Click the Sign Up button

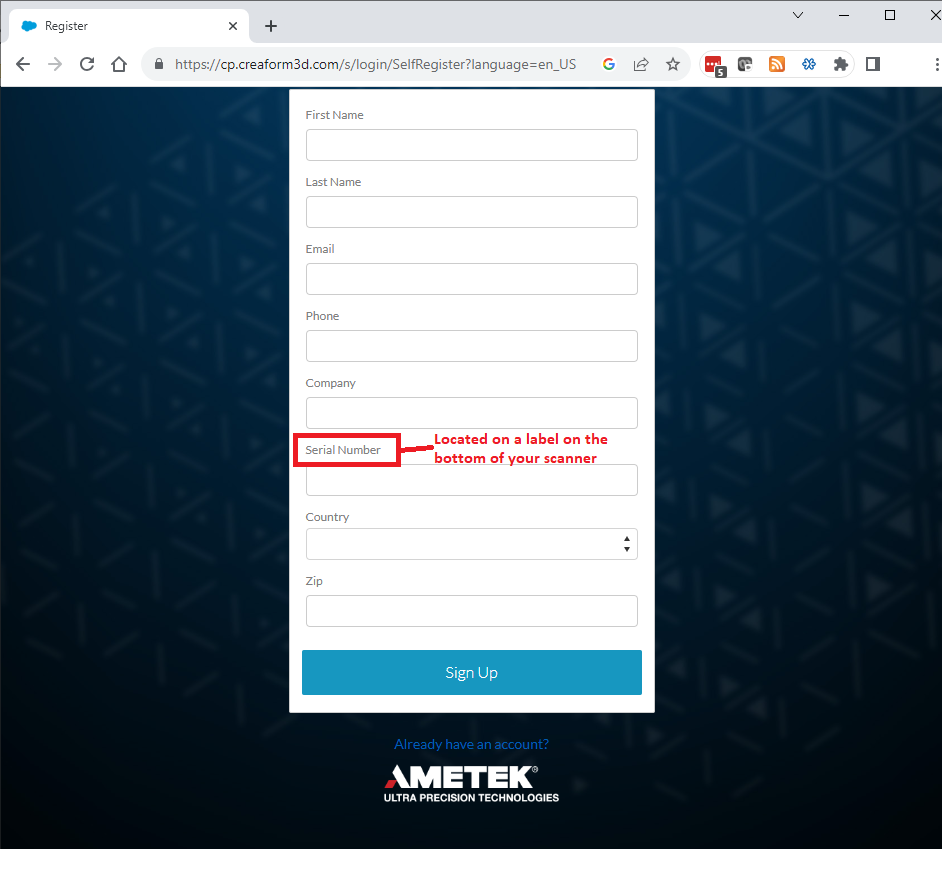(x=472, y=672)
